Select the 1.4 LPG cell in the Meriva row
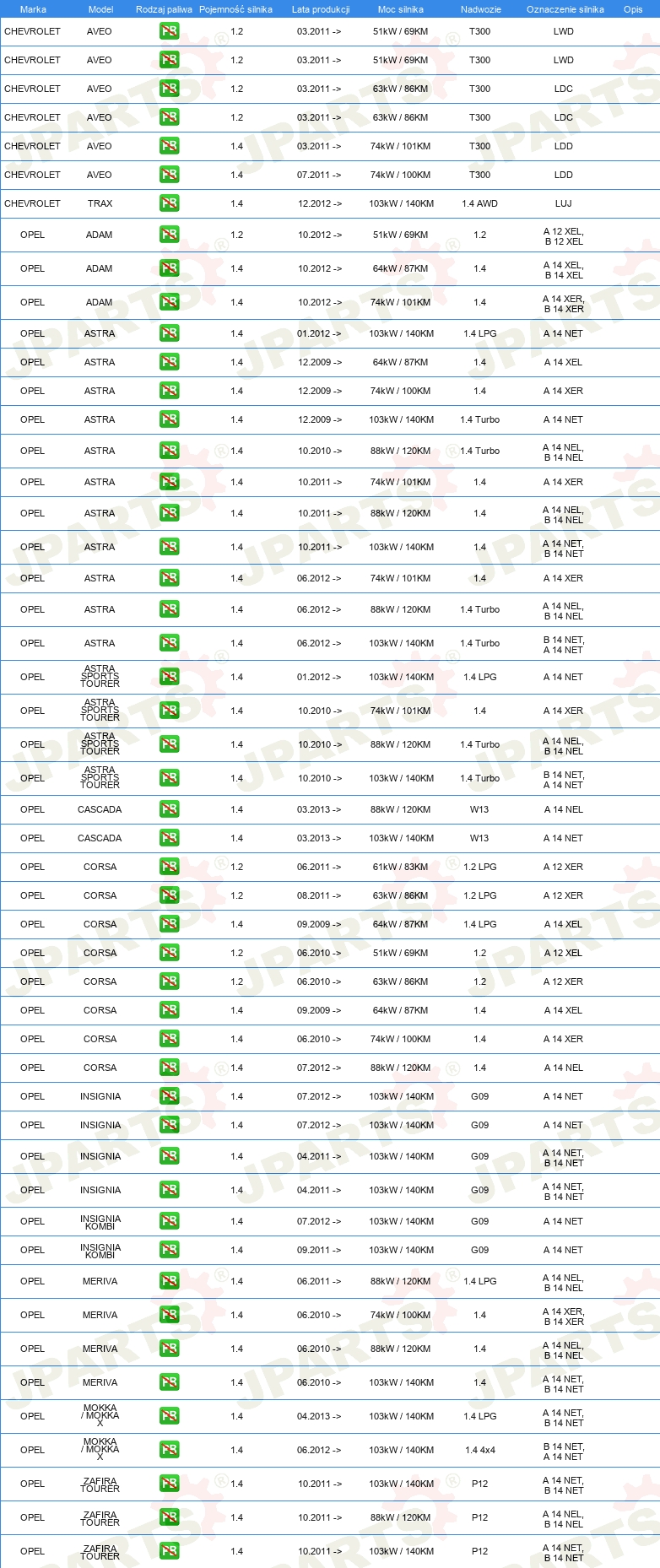The image size is (660, 1568). click(479, 1281)
